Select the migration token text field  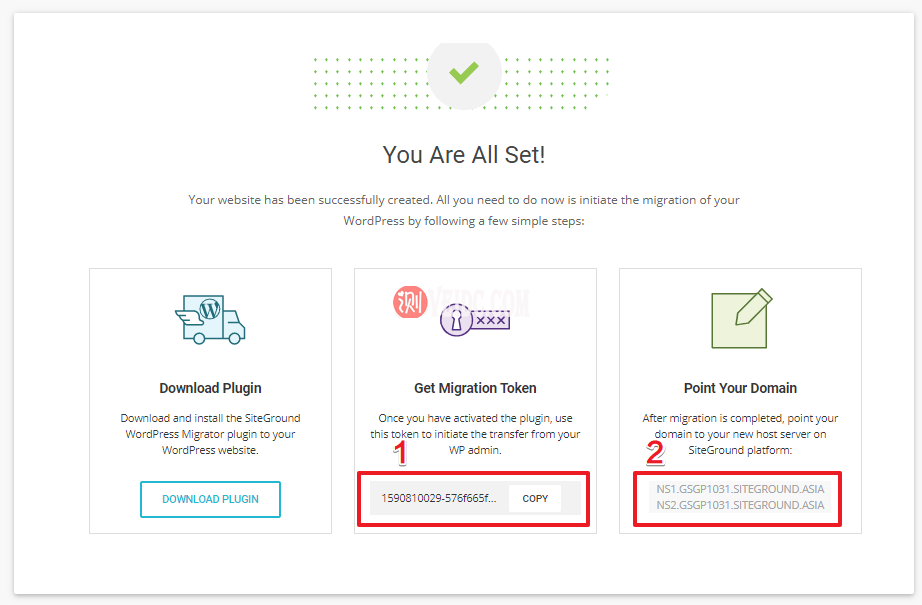(438, 498)
